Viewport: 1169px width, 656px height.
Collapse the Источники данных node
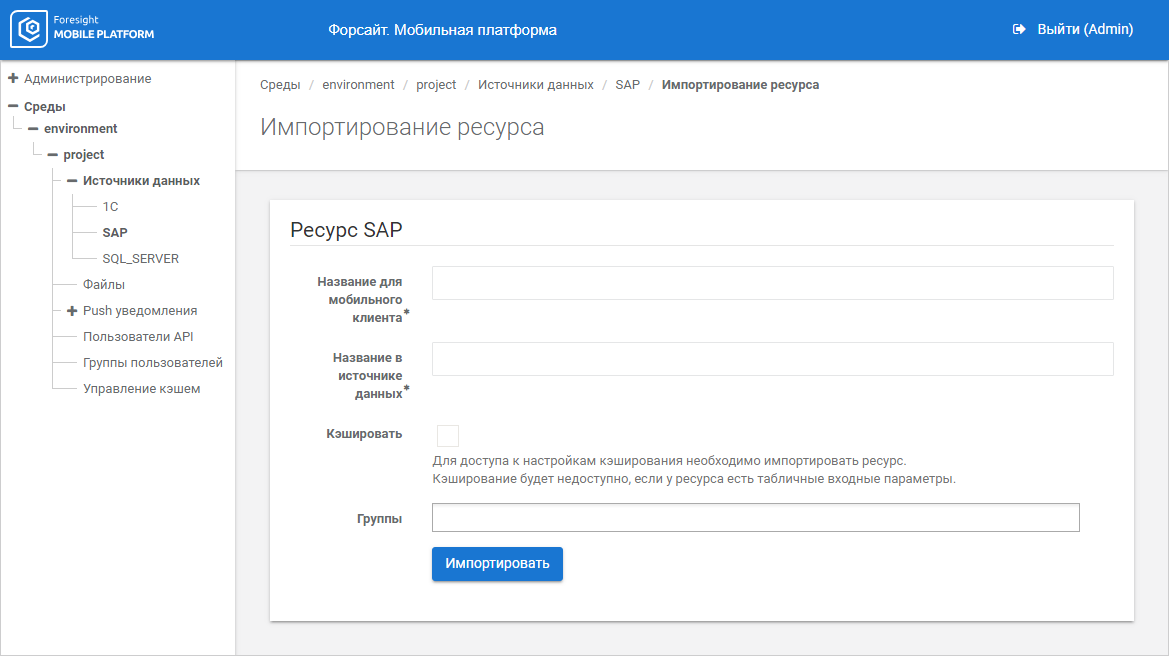pyautogui.click(x=72, y=181)
